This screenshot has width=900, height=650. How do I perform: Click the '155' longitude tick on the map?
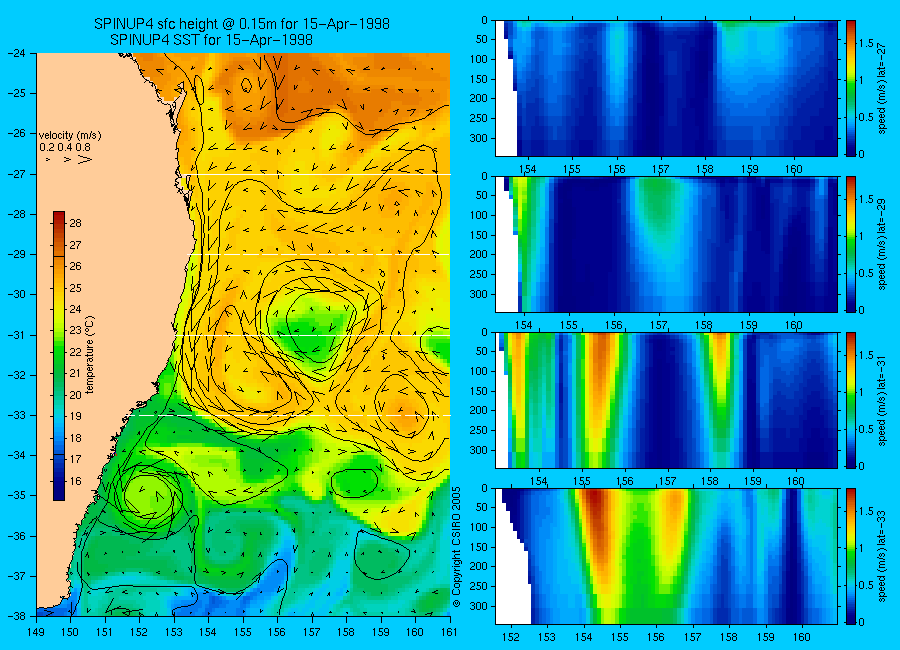click(x=243, y=632)
